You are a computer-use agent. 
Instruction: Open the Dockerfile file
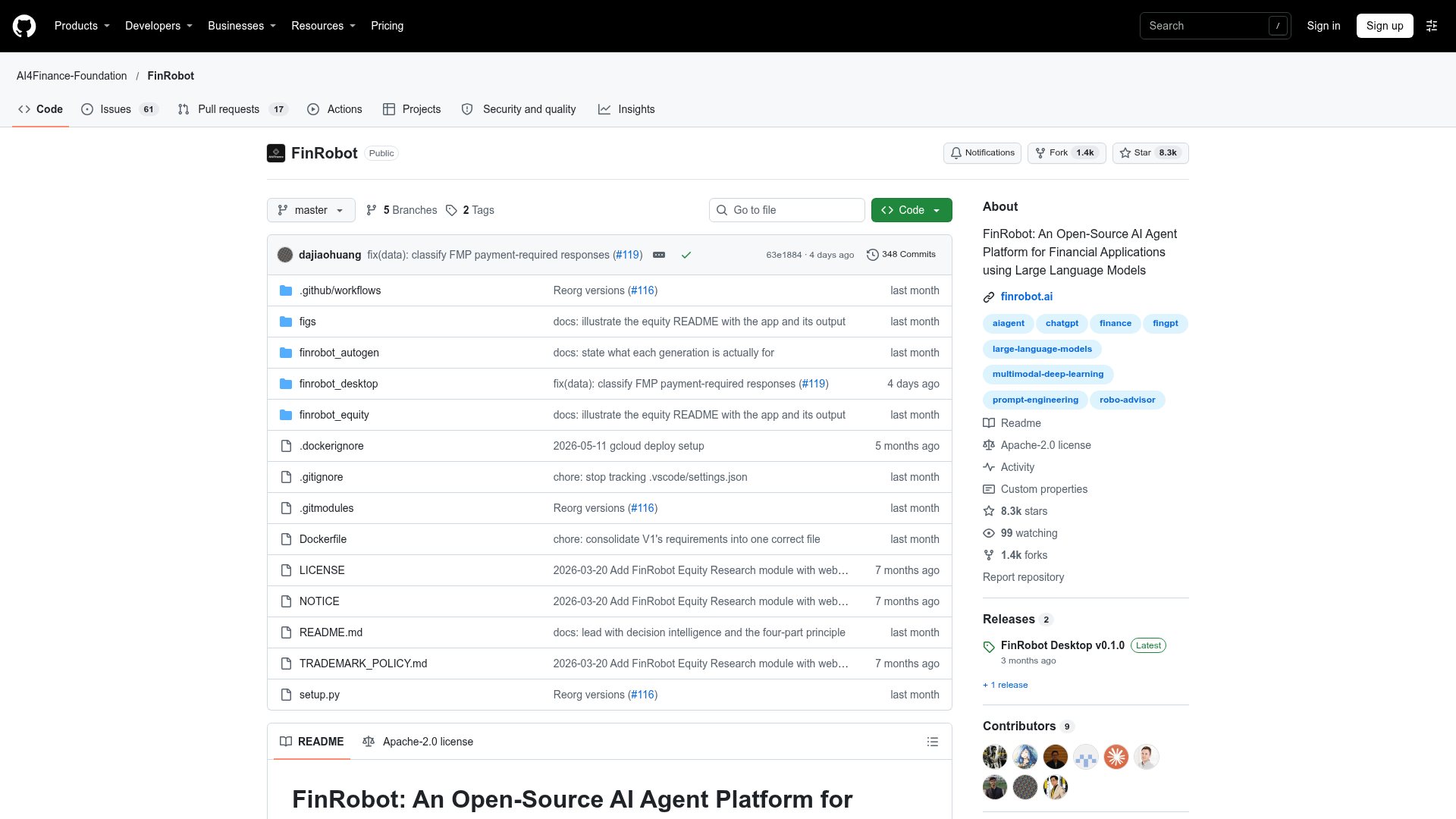[x=323, y=539]
